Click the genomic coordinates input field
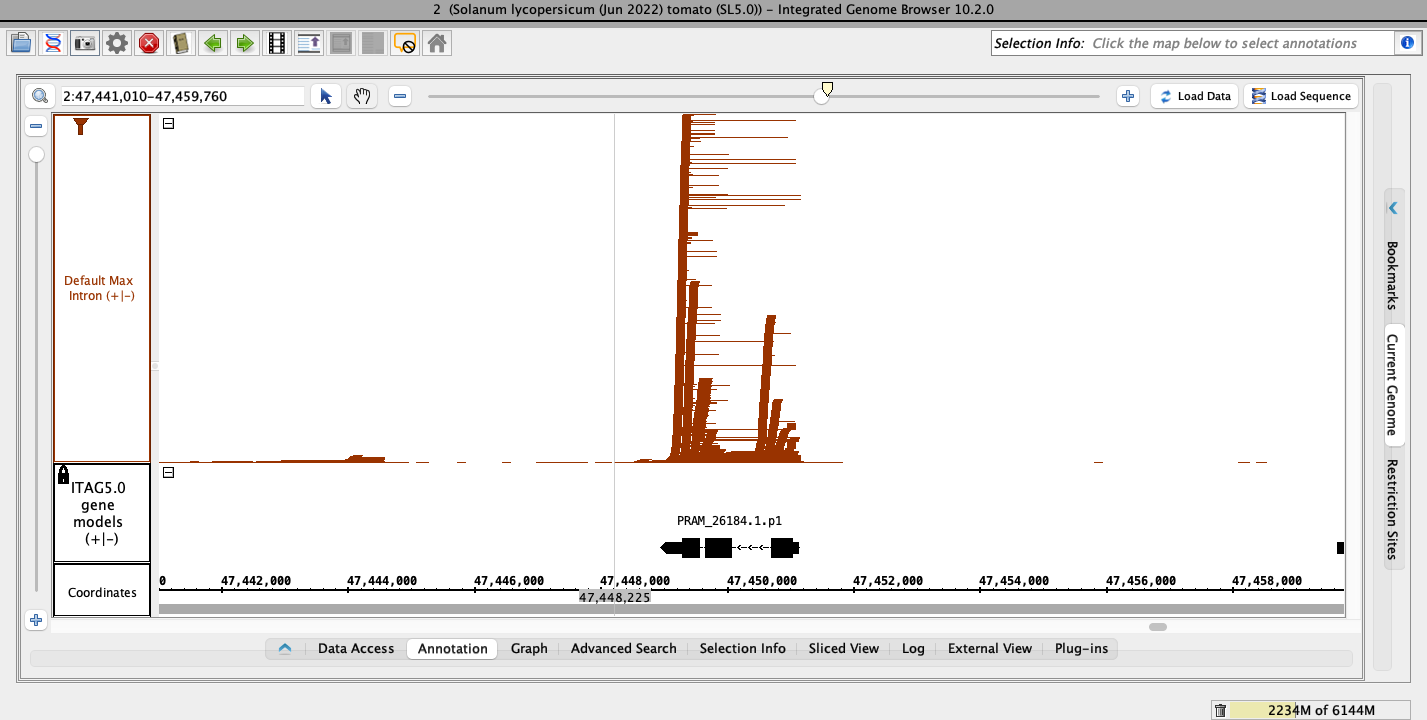This screenshot has width=1427, height=720. coord(181,96)
